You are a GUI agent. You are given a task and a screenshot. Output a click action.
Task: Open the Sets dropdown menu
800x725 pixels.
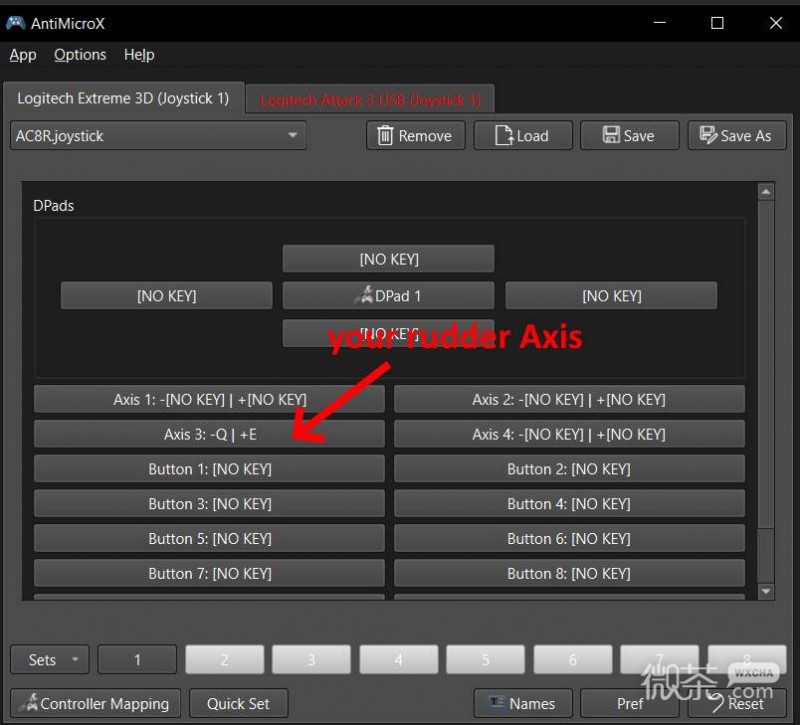pyautogui.click(x=50, y=660)
